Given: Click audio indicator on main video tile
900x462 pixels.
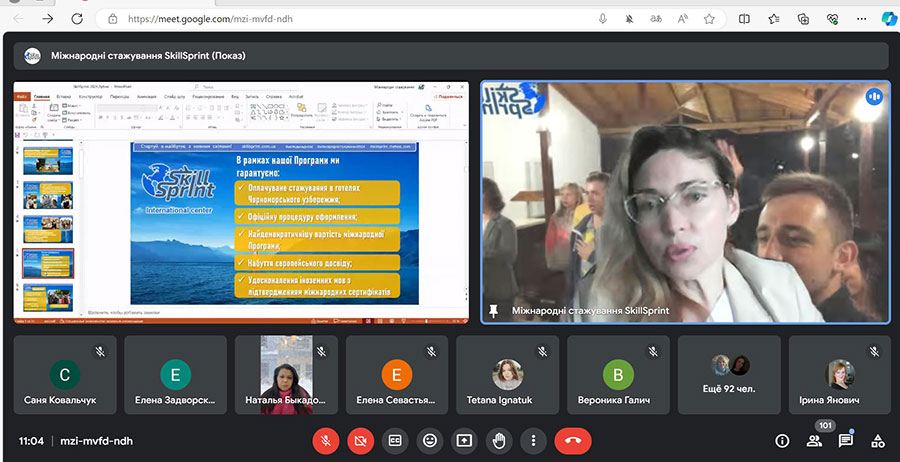Looking at the screenshot, I should [x=874, y=96].
